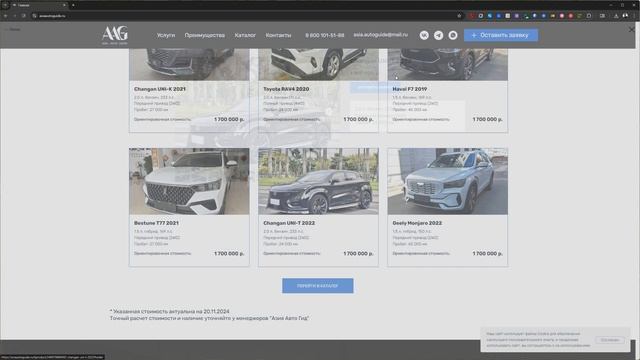Screen dimensions: 640x360
Task: Click the Haval F7 2019 title
Action: point(410,89)
